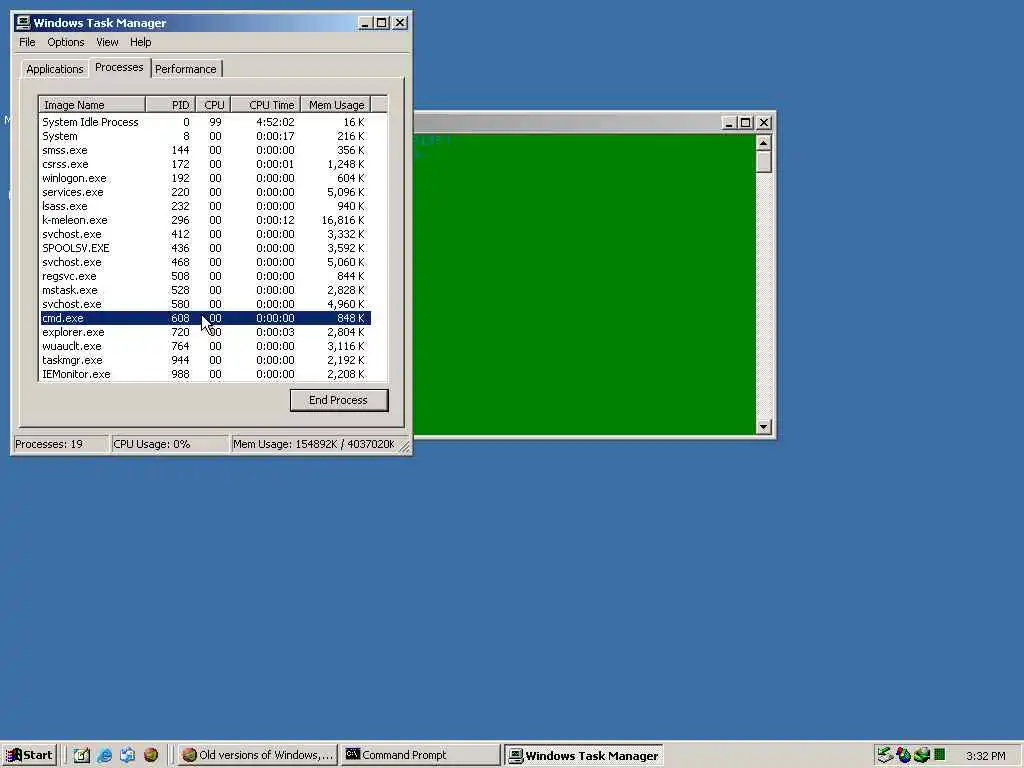Minimize the Windows Task Manager window
This screenshot has width=1024, height=768.
pos(366,23)
